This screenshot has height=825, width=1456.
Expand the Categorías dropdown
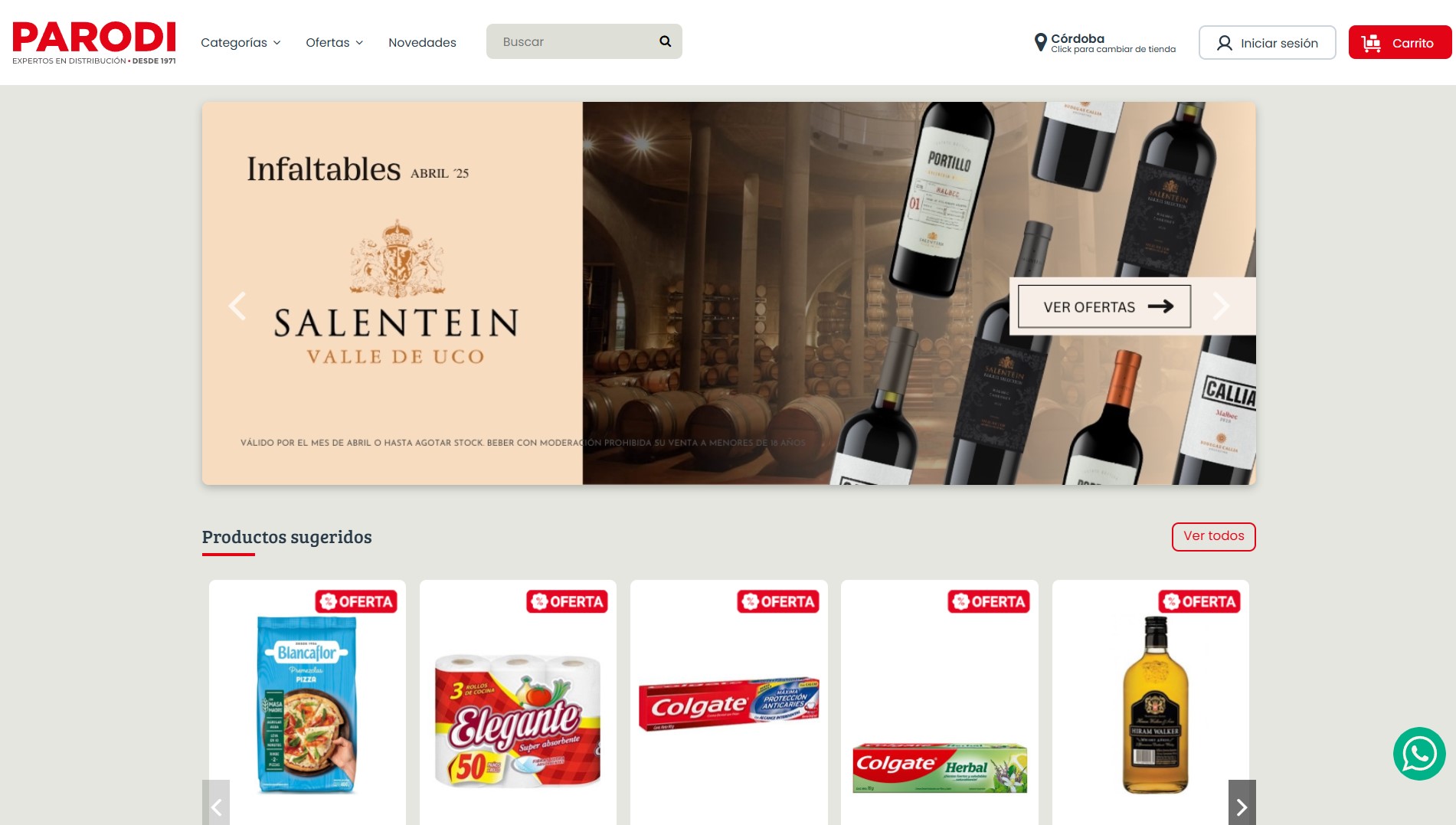point(240,42)
